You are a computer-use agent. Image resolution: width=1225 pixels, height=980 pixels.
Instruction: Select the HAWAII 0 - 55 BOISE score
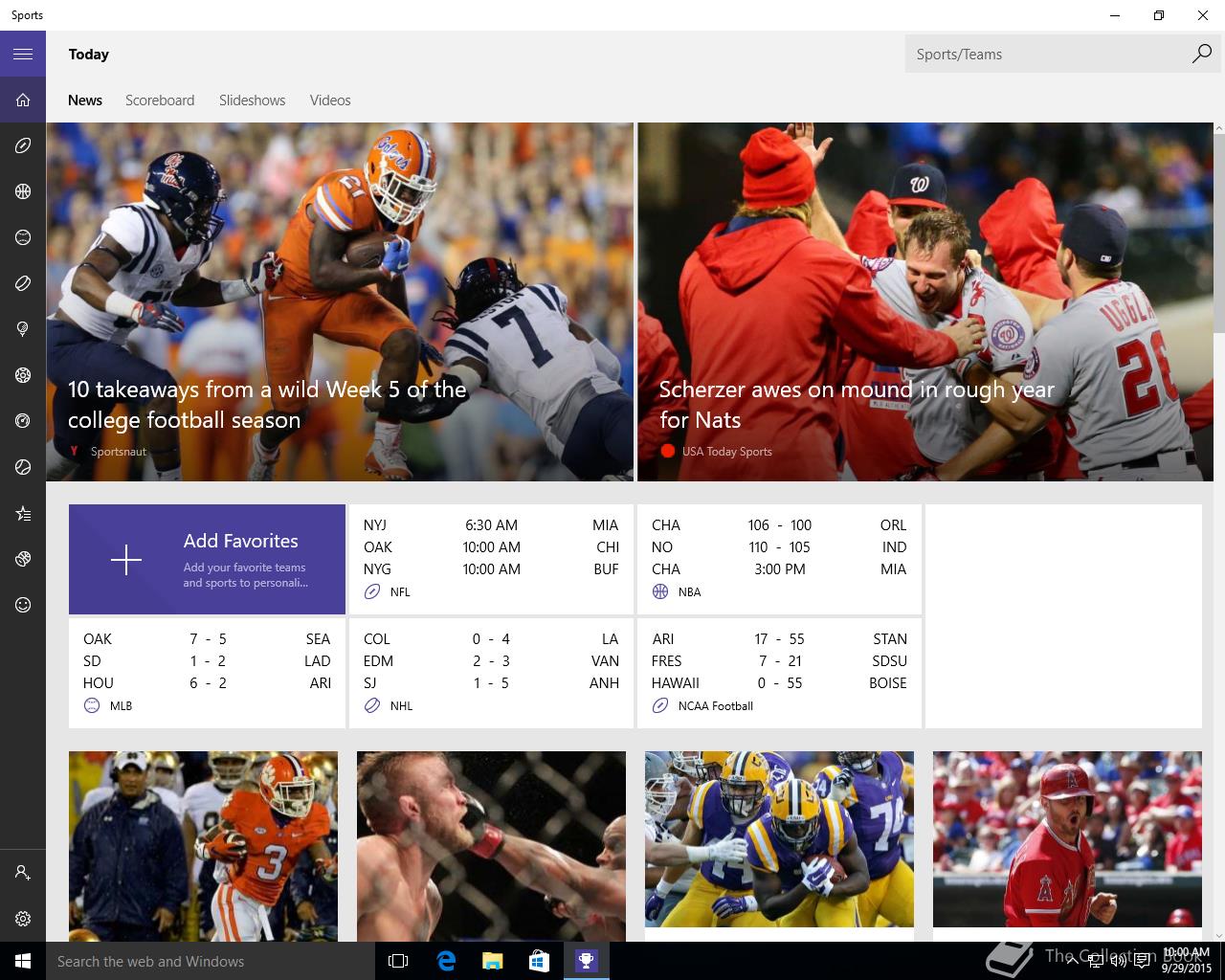779,683
